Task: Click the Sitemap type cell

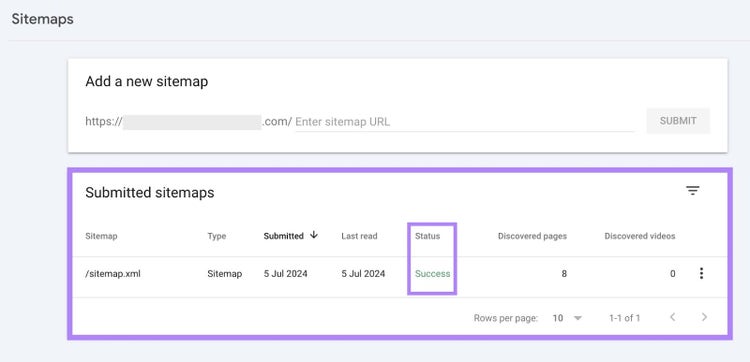Action: pos(225,274)
